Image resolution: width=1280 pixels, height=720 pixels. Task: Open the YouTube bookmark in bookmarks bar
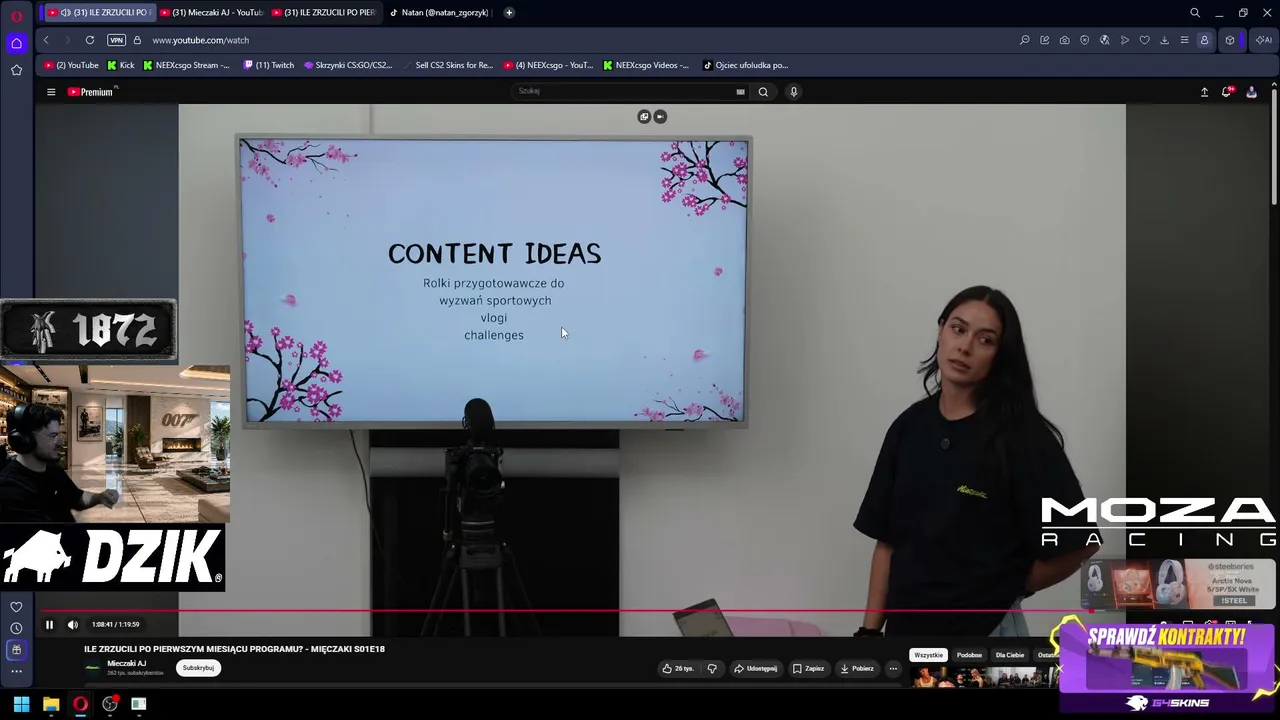tap(72, 65)
